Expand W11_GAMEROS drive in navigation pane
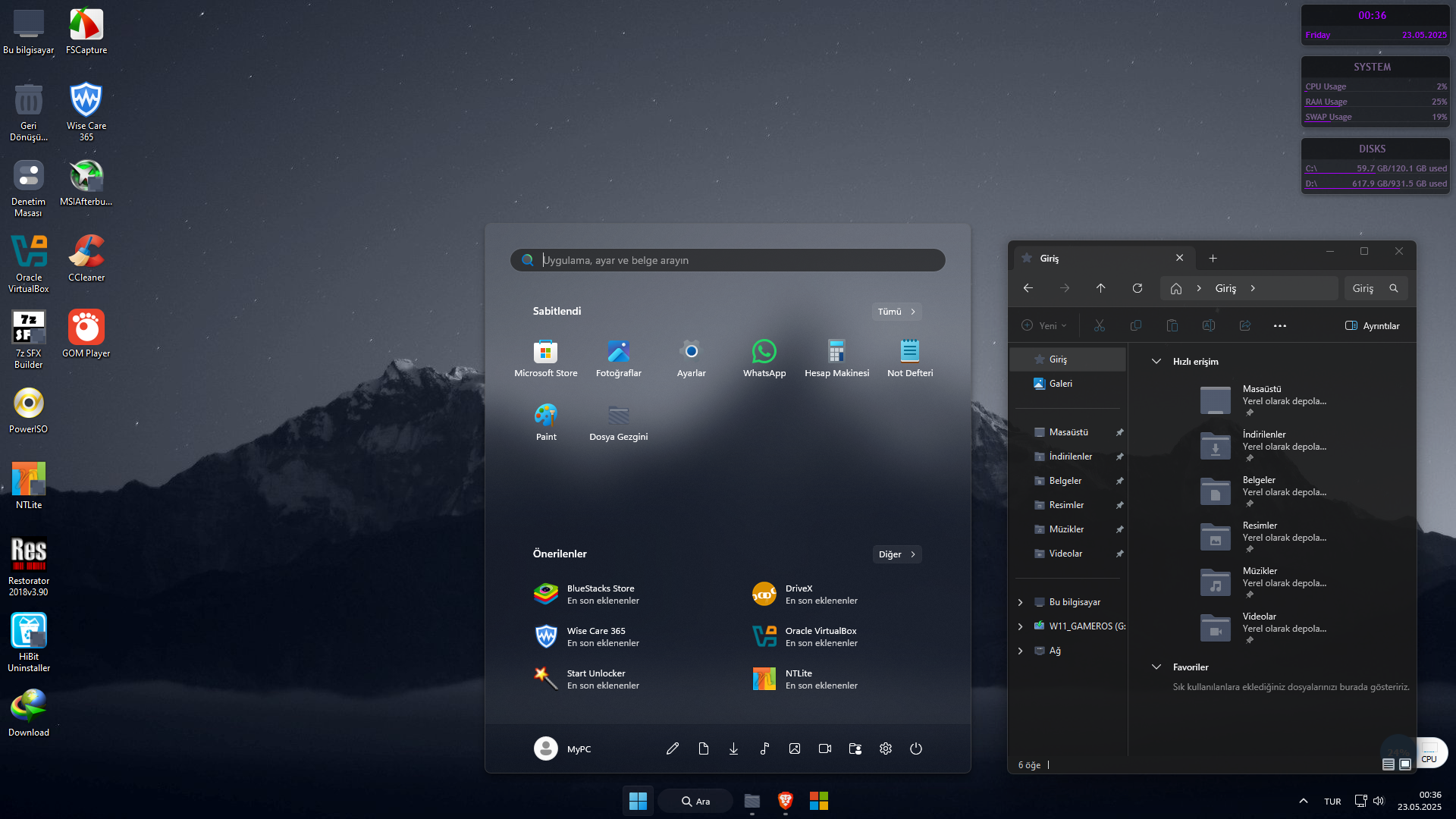Image resolution: width=1456 pixels, height=819 pixels. click(1020, 626)
